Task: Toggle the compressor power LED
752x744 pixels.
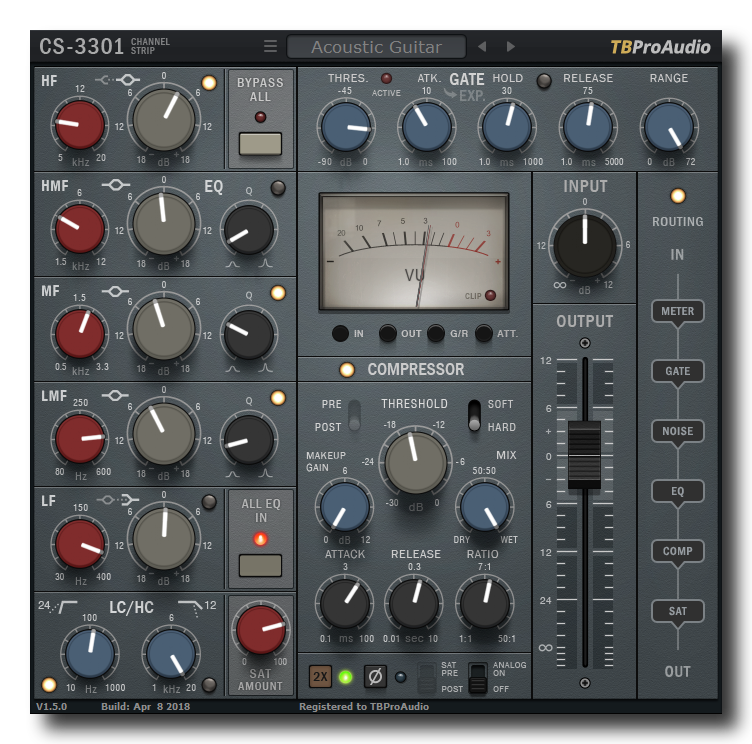Action: (347, 370)
